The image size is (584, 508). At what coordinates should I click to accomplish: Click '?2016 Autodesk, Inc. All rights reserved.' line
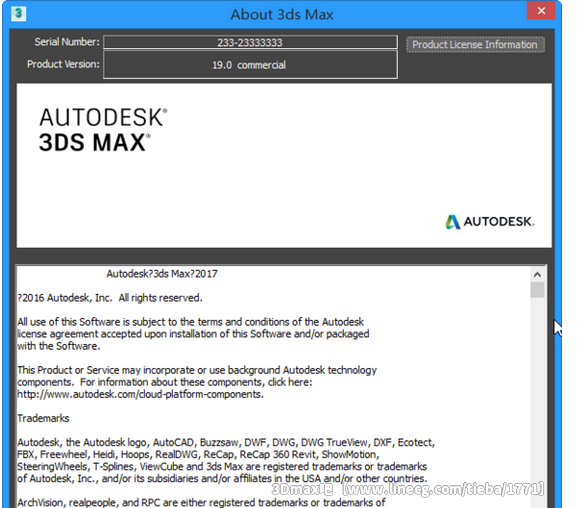(x=110, y=298)
